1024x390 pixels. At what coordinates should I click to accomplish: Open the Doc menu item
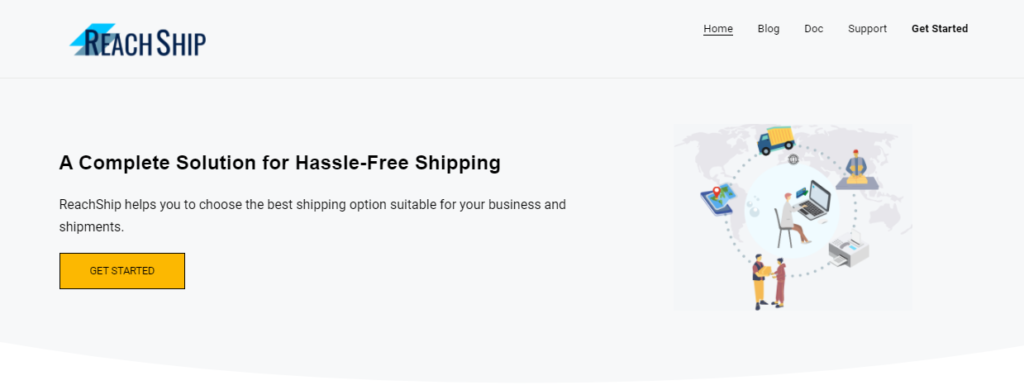tap(814, 29)
